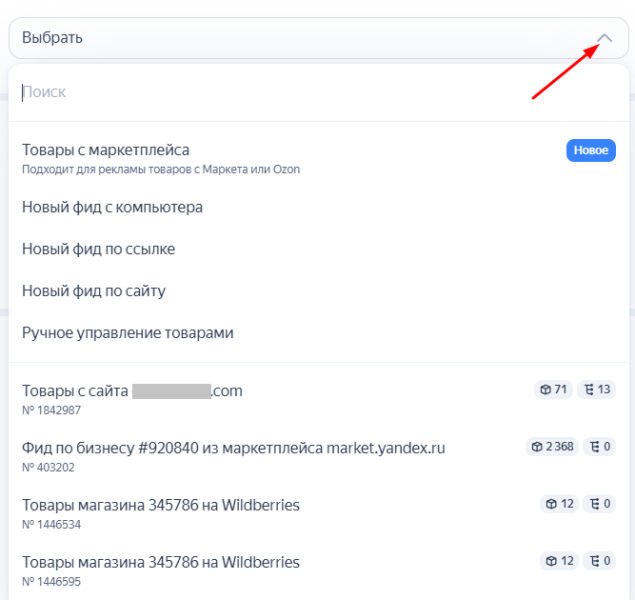
Task: Click tree icon badge of feed №1446534
Action: coord(600,504)
